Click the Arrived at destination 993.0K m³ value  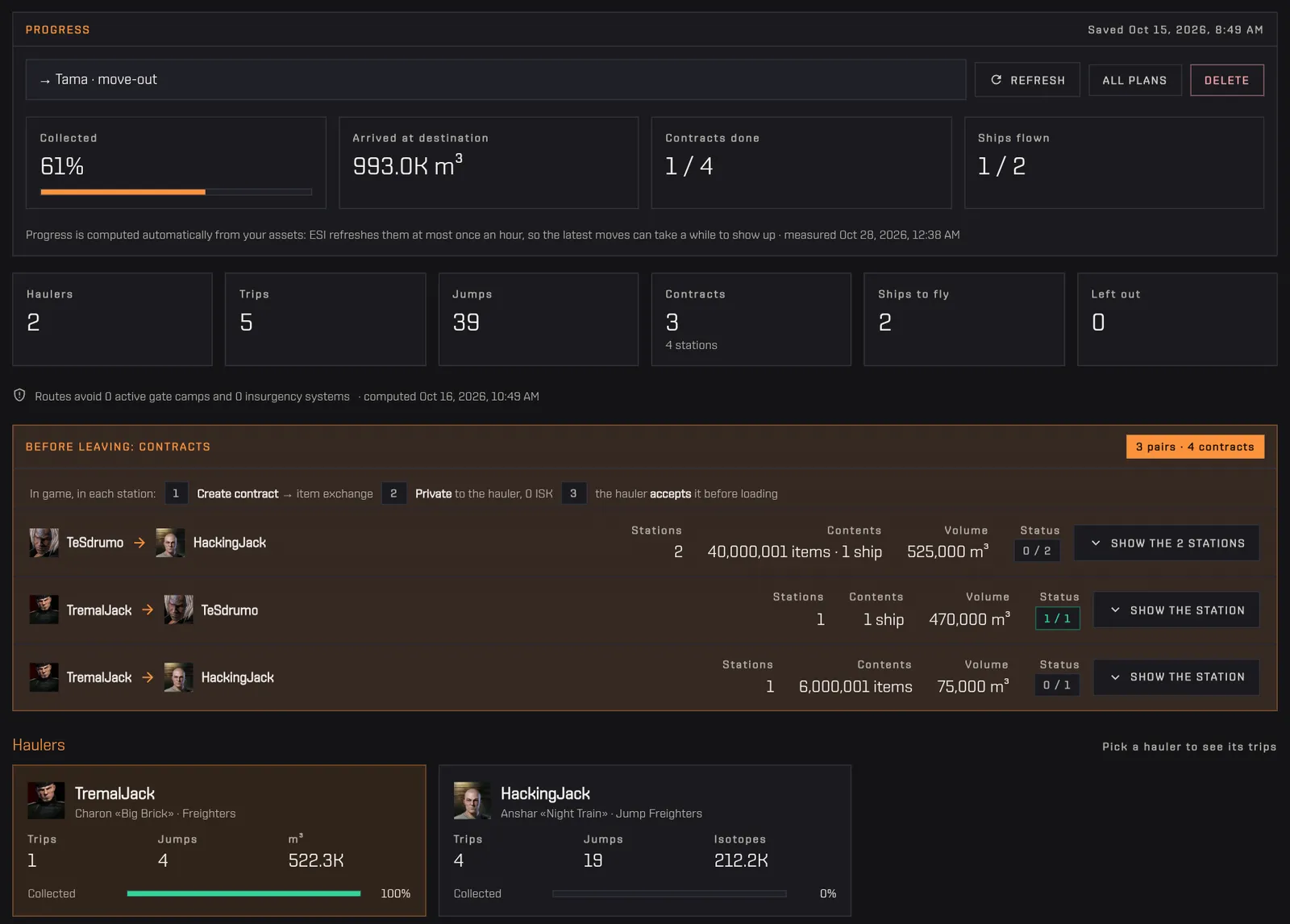tap(407, 165)
